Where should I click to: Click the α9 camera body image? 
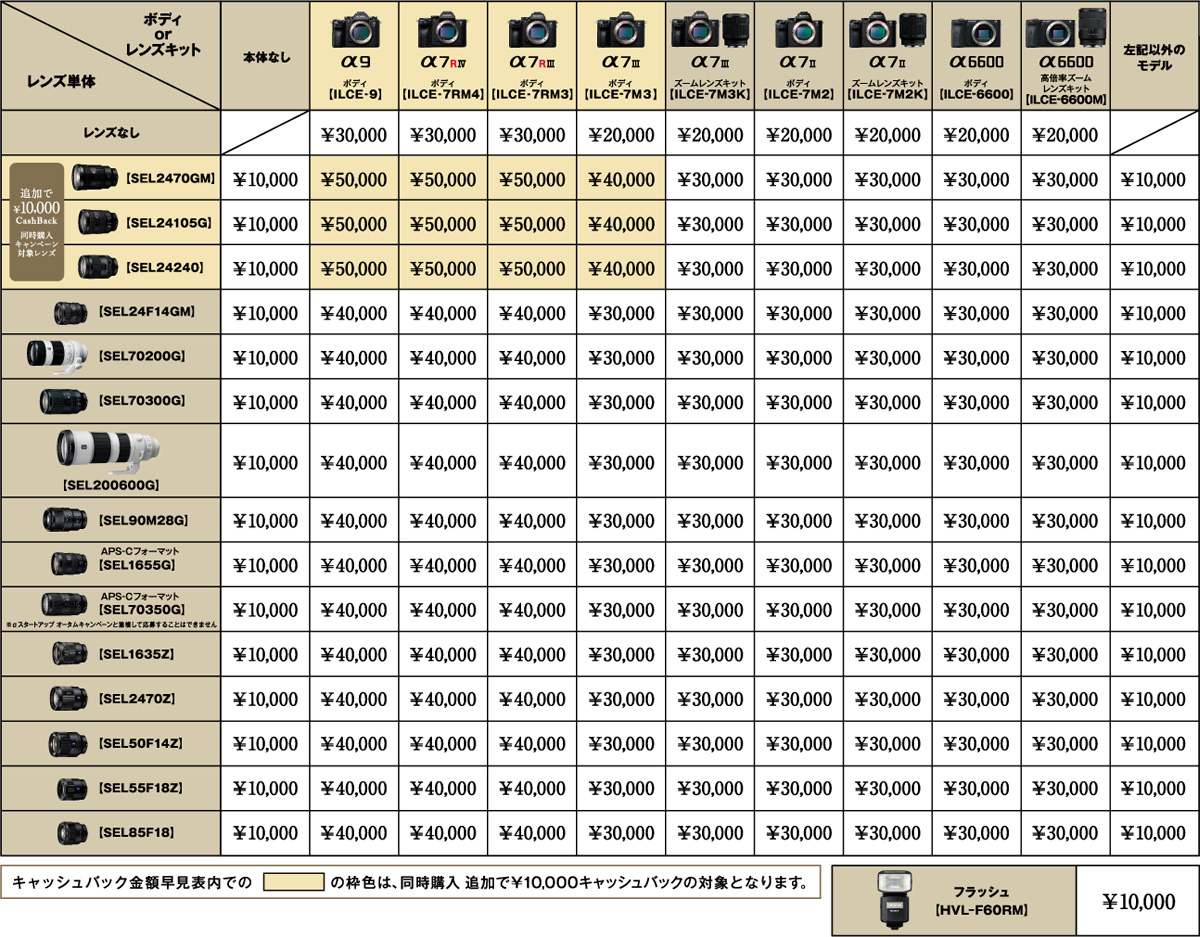[354, 32]
